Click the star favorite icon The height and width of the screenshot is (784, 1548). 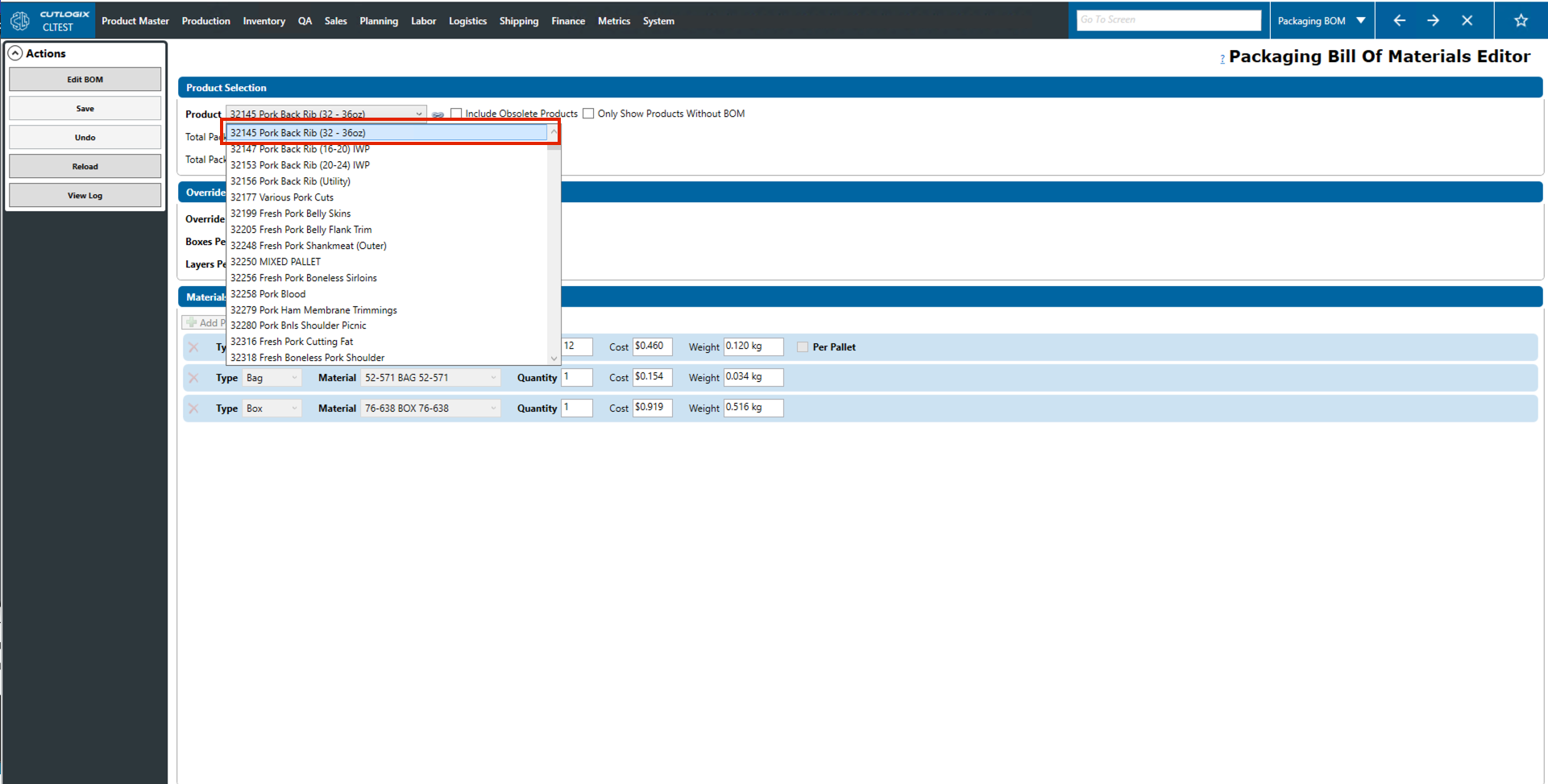tap(1521, 21)
